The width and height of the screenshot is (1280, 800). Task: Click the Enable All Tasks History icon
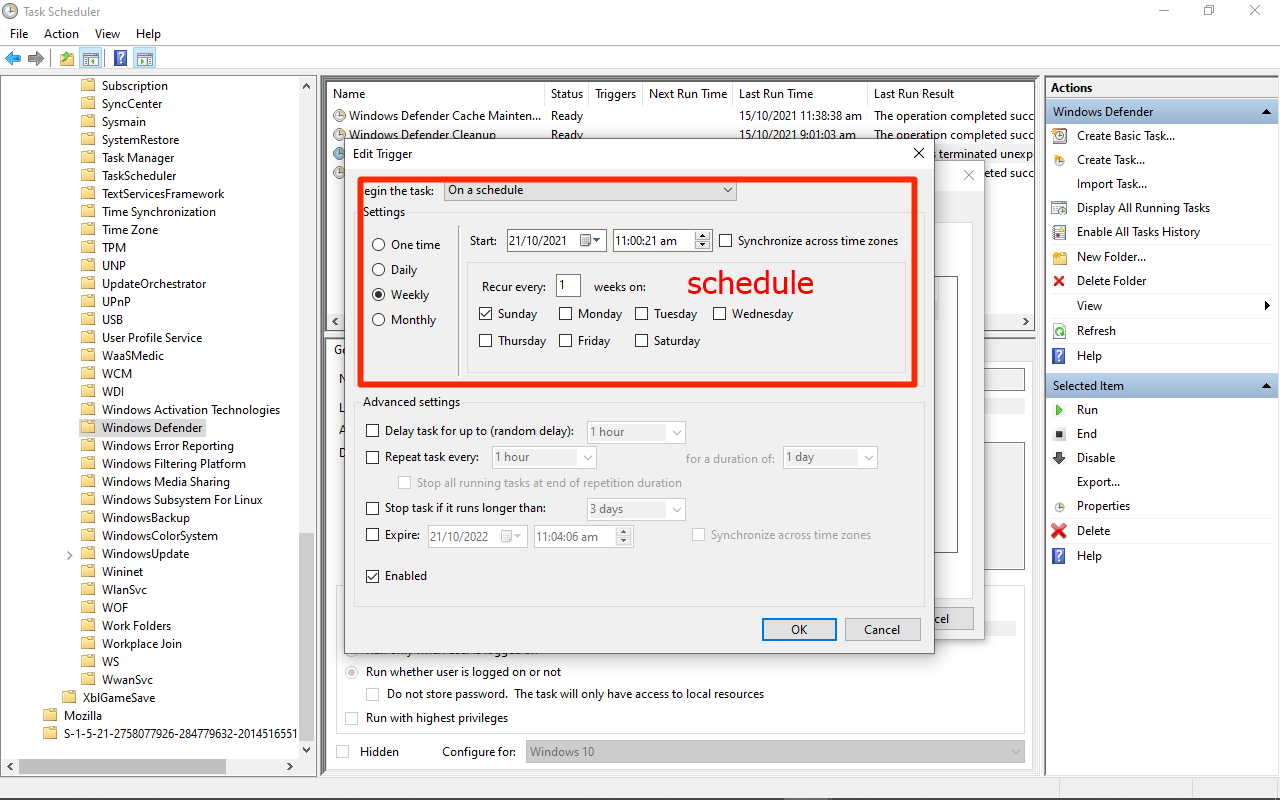click(1059, 232)
